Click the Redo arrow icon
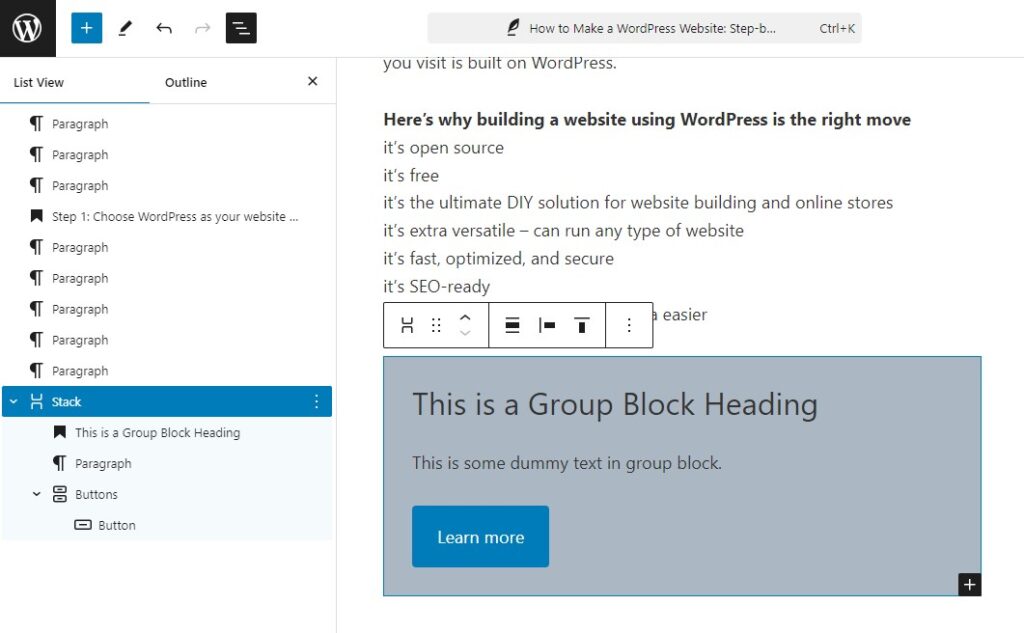Image resolution: width=1024 pixels, height=633 pixels. coord(202,28)
